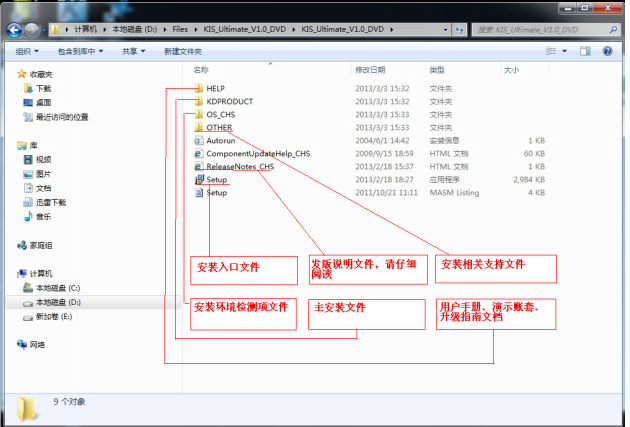Open the help question mark icon

608,51
